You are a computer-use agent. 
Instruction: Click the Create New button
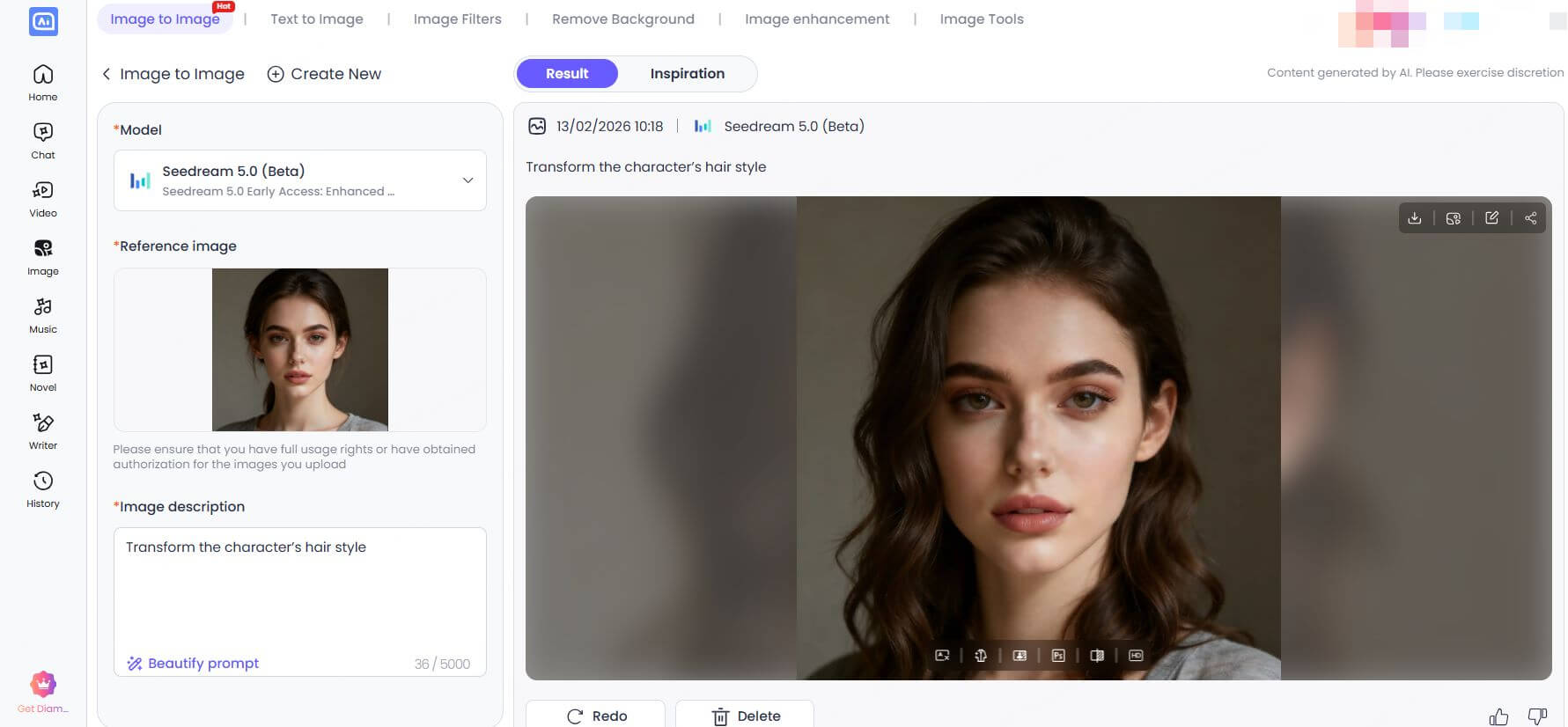coord(324,74)
